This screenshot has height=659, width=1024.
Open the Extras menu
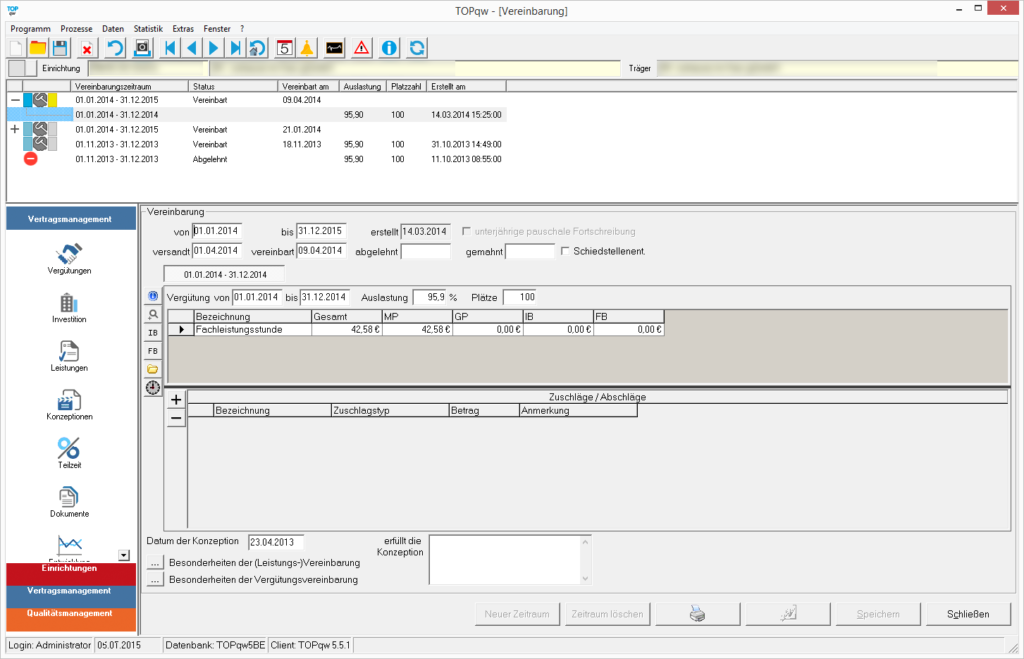pyautogui.click(x=183, y=29)
